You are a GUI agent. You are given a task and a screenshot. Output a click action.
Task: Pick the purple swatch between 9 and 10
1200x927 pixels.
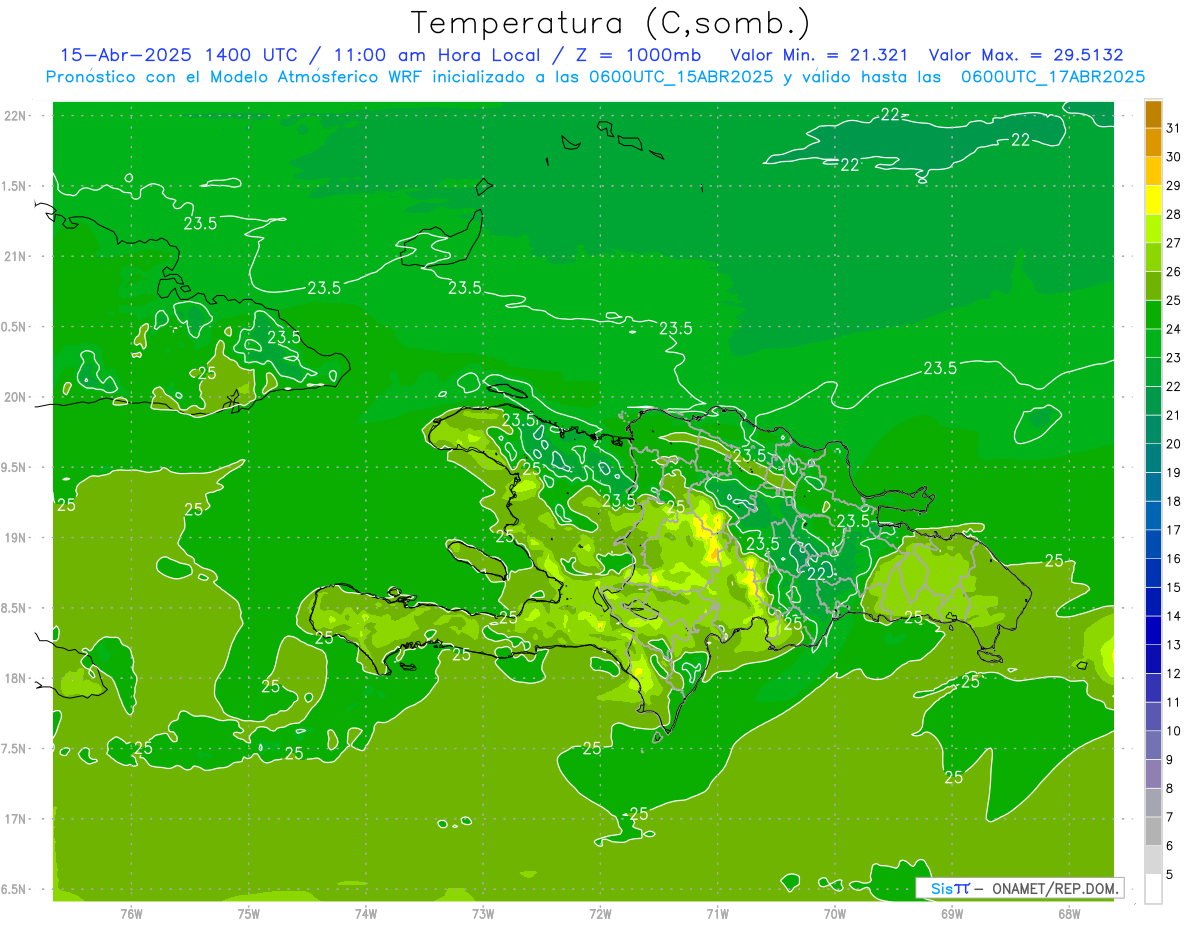(x=1153, y=746)
